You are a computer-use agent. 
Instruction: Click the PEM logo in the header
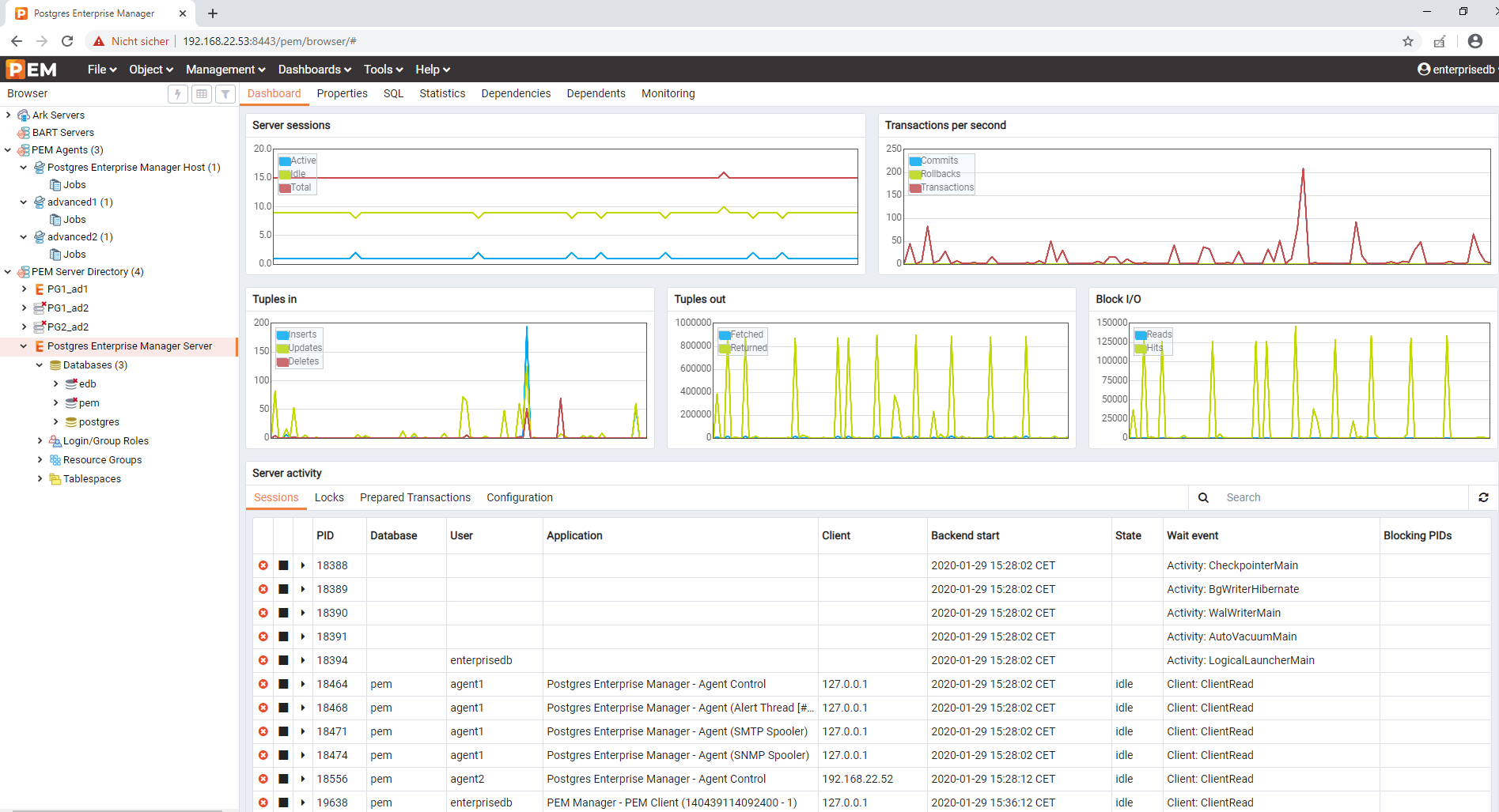[32, 70]
